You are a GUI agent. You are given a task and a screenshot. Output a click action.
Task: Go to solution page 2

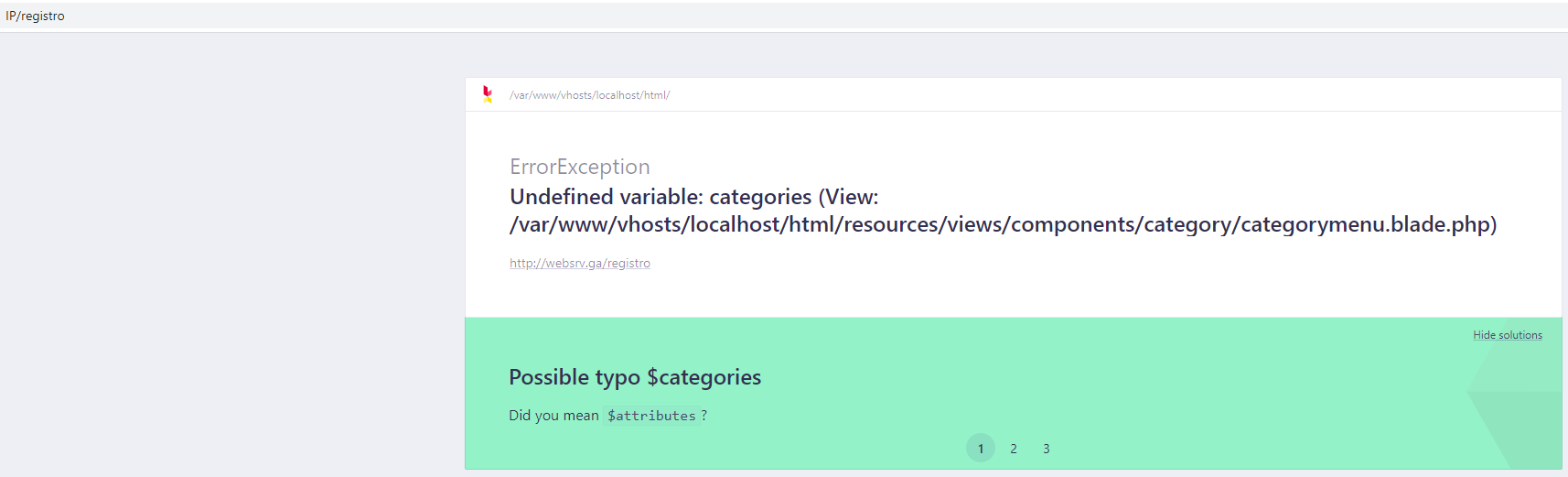pyautogui.click(x=1014, y=448)
